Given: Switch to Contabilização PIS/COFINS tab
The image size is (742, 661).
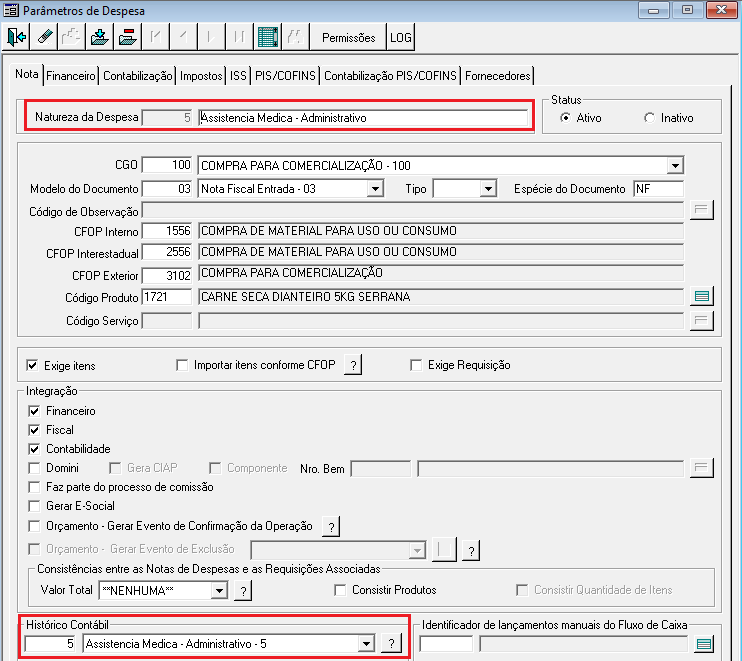Looking at the screenshot, I should click(x=390, y=76).
